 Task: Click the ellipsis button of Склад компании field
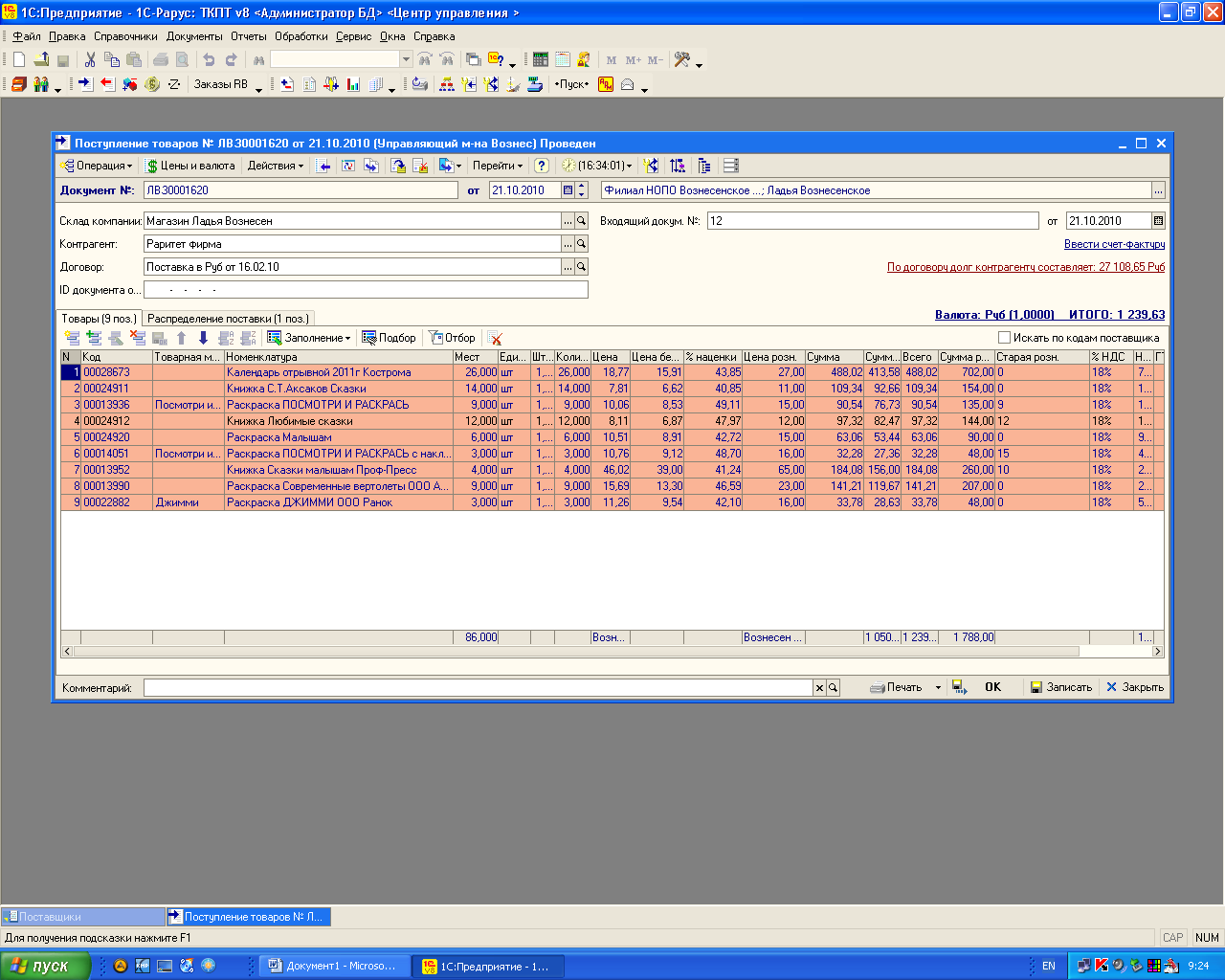click(568, 221)
